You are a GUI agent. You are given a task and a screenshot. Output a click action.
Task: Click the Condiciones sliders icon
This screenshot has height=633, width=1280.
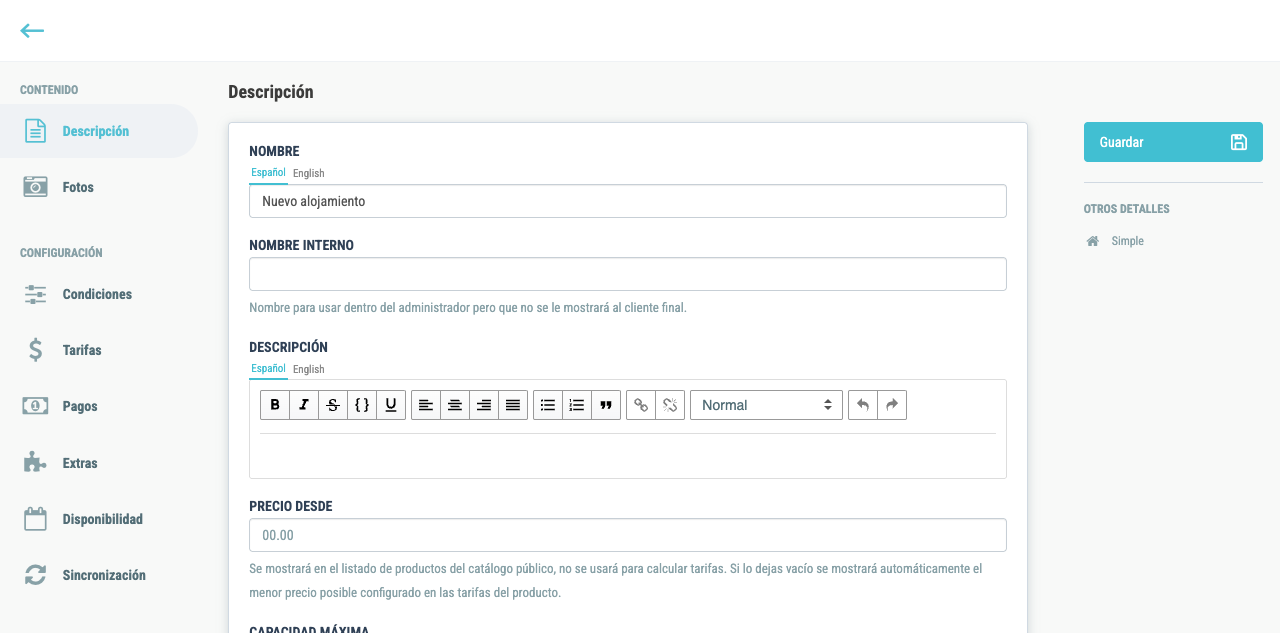(35, 294)
